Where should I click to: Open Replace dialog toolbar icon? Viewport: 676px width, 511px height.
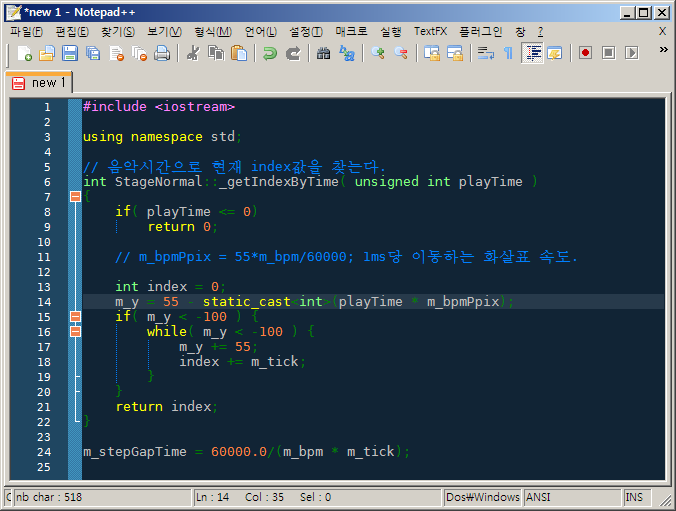(x=347, y=53)
